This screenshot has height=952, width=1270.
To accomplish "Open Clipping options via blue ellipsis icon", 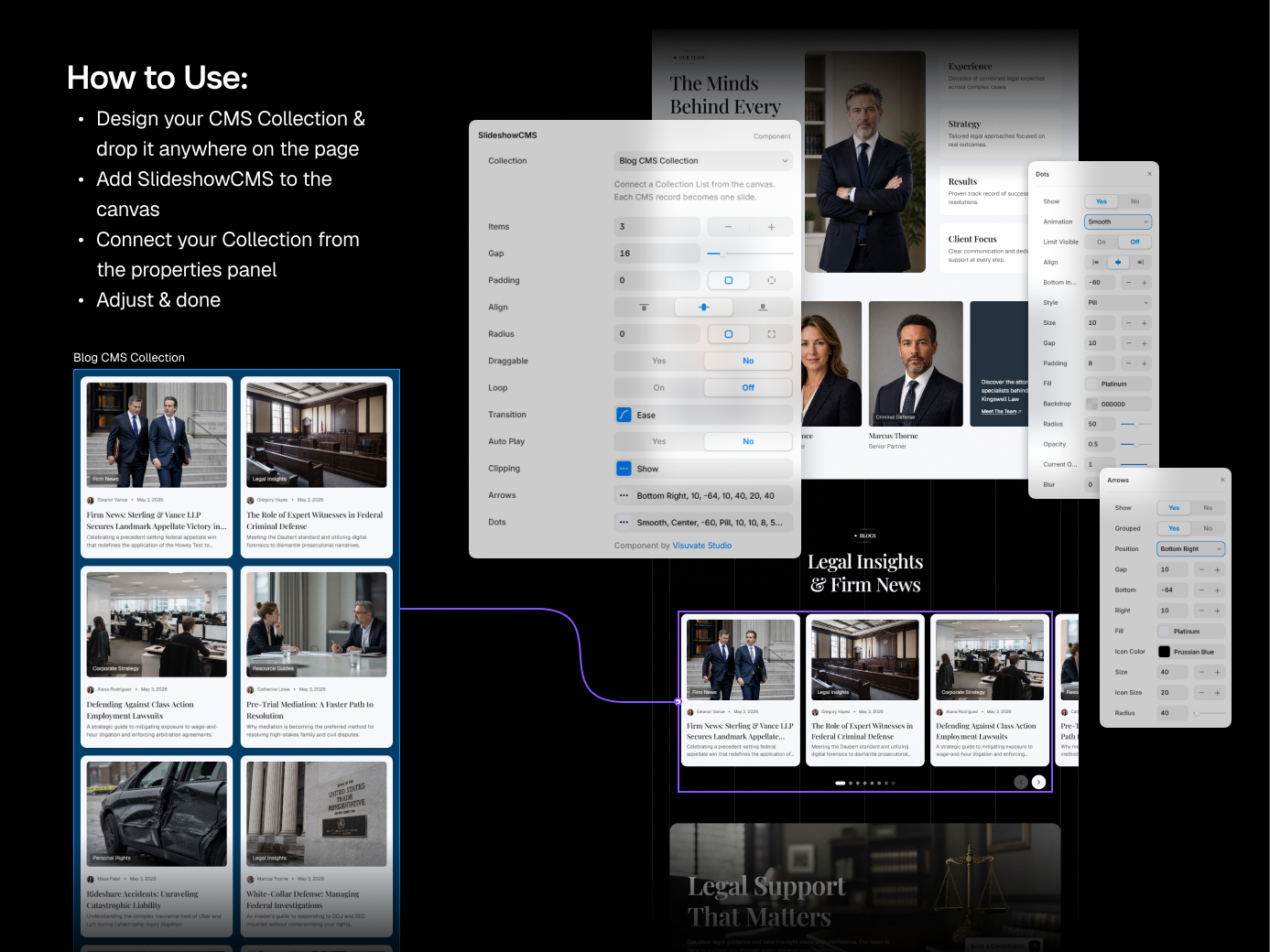I will (624, 469).
